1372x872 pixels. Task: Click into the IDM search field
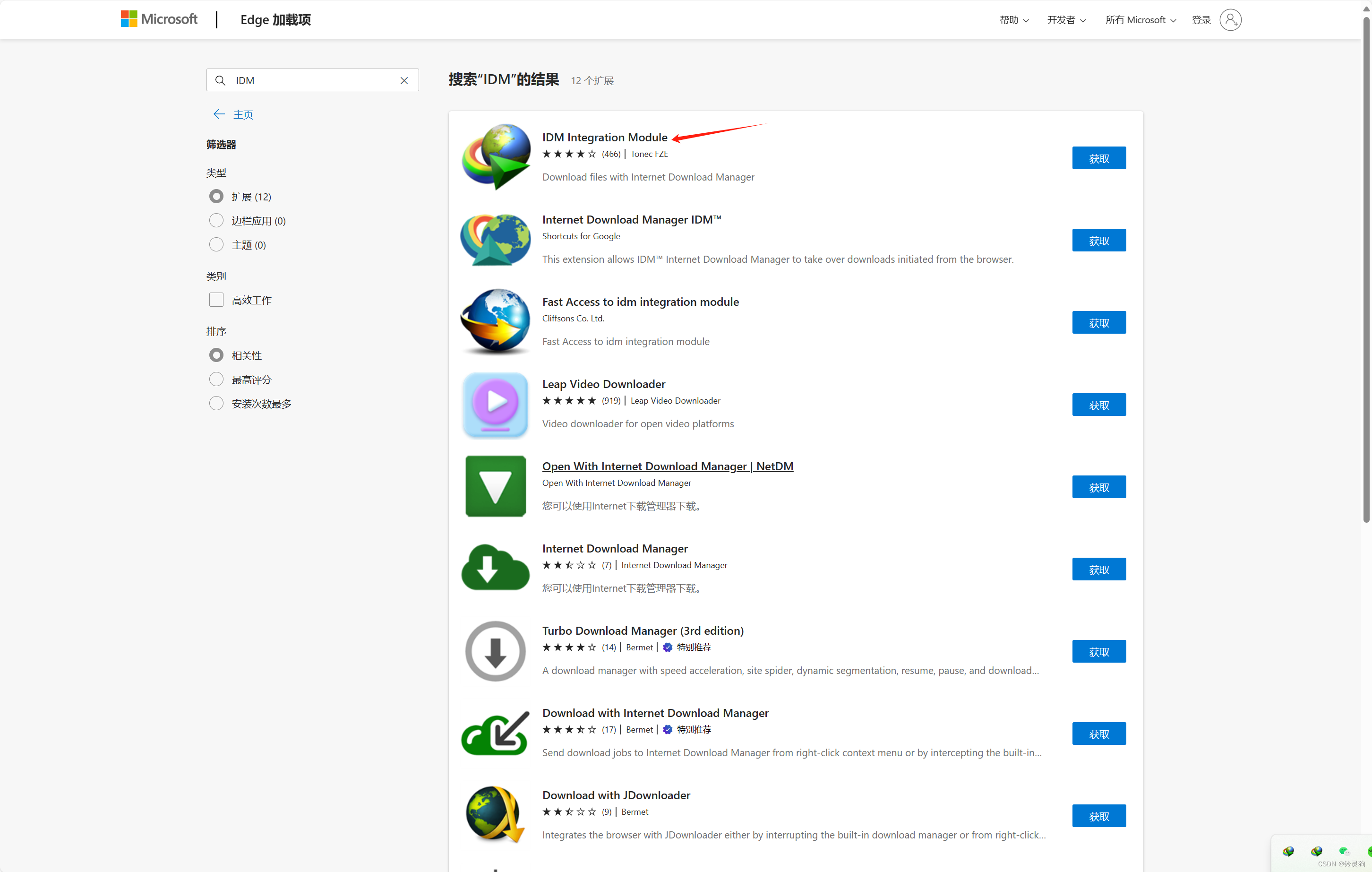(312, 80)
